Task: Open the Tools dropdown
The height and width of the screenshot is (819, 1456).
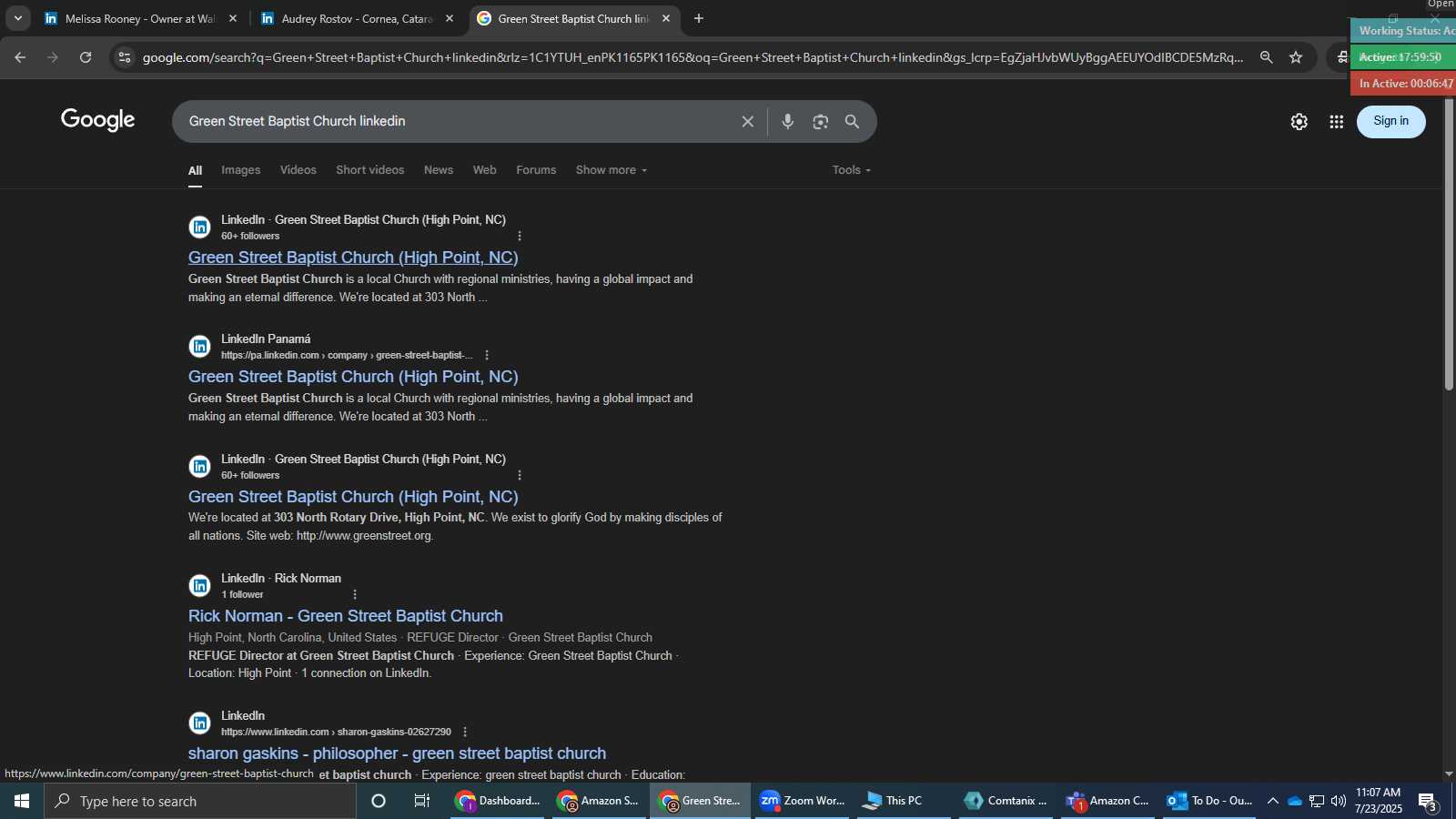Action: coord(852,170)
